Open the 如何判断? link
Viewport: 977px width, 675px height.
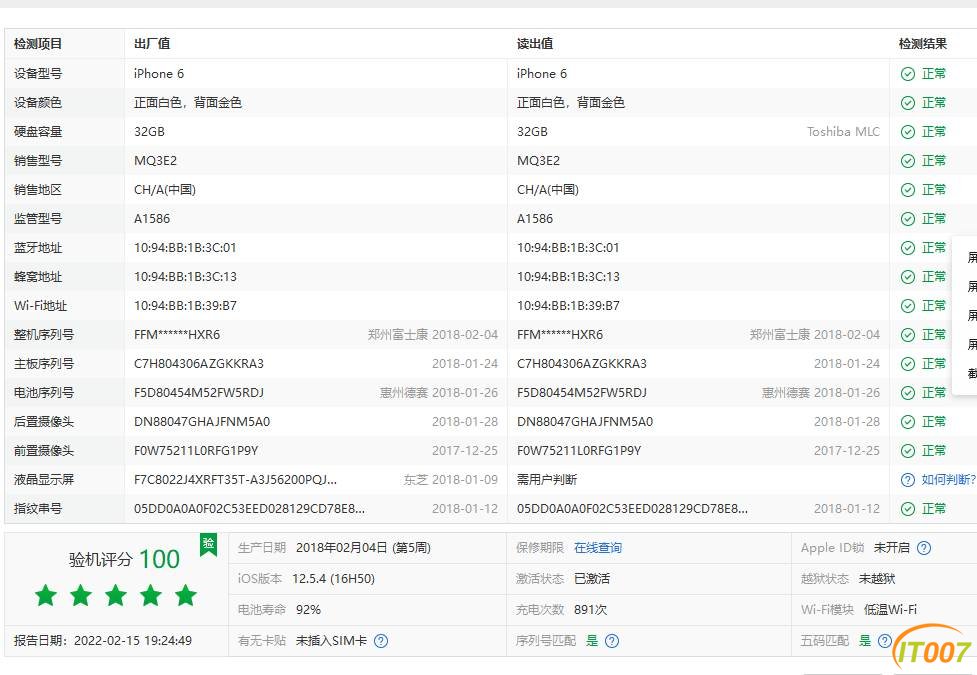[948, 480]
